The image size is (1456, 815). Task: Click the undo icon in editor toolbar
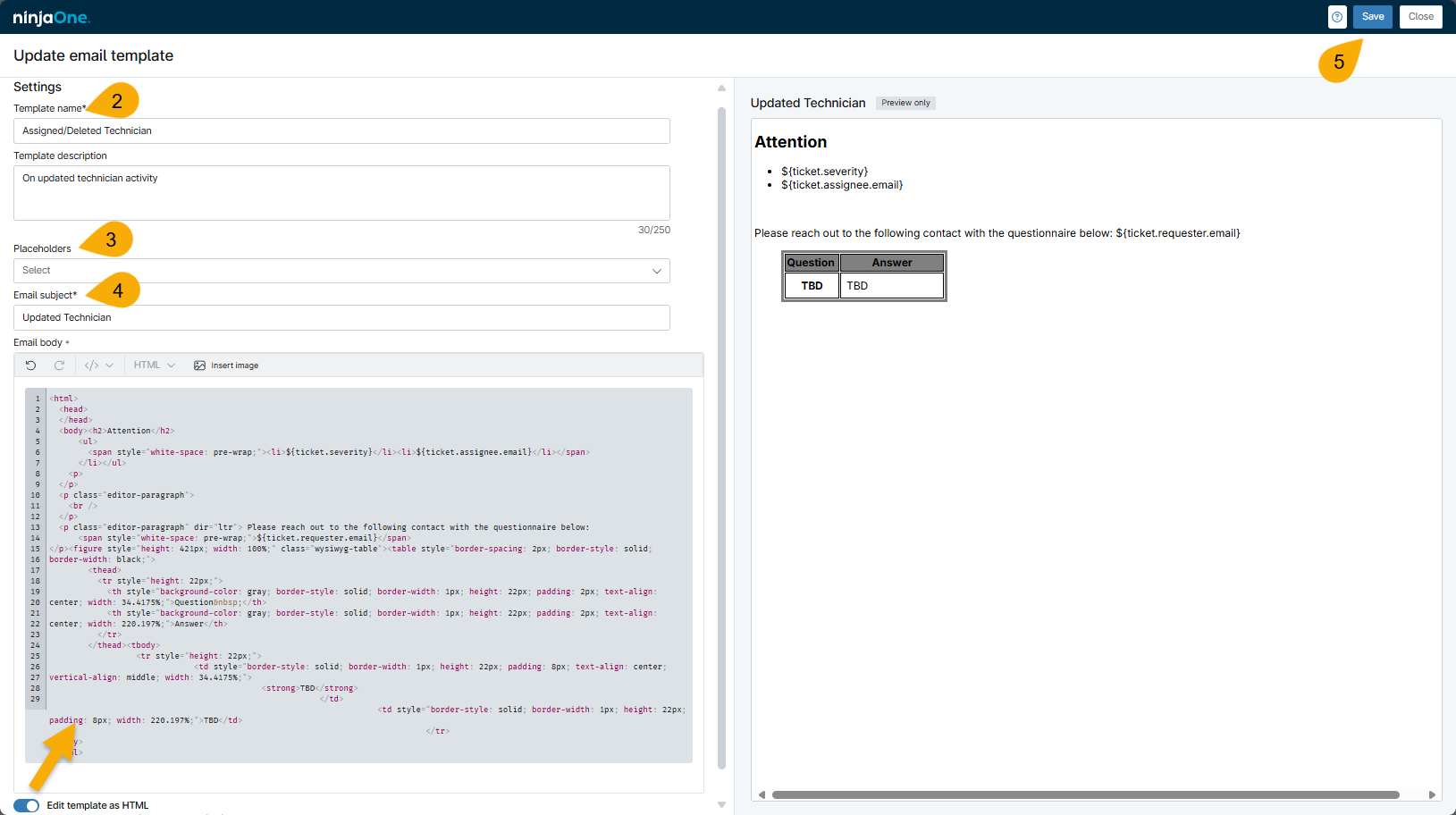[30, 365]
